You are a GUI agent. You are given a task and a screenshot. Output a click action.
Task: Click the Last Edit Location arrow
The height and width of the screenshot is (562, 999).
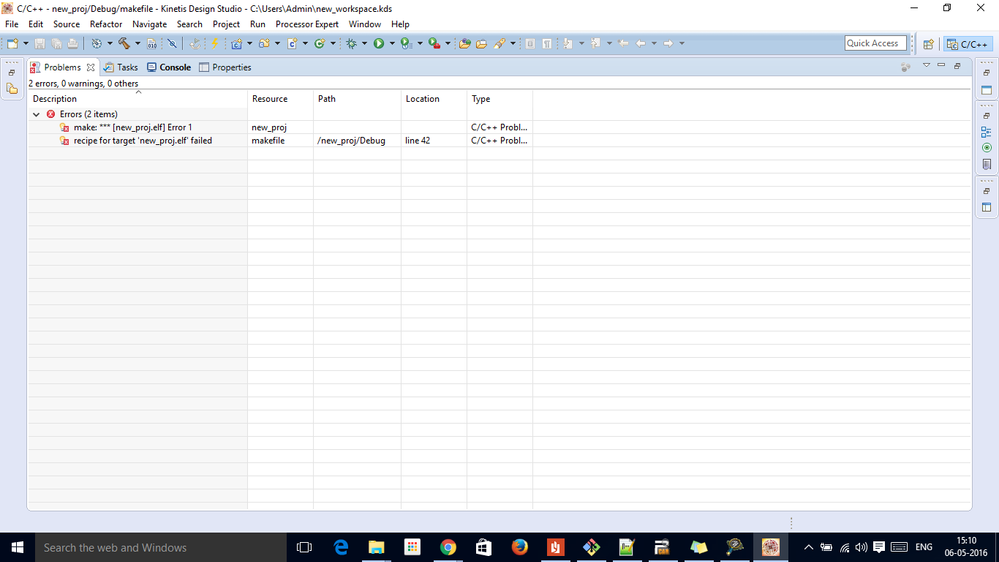click(623, 43)
